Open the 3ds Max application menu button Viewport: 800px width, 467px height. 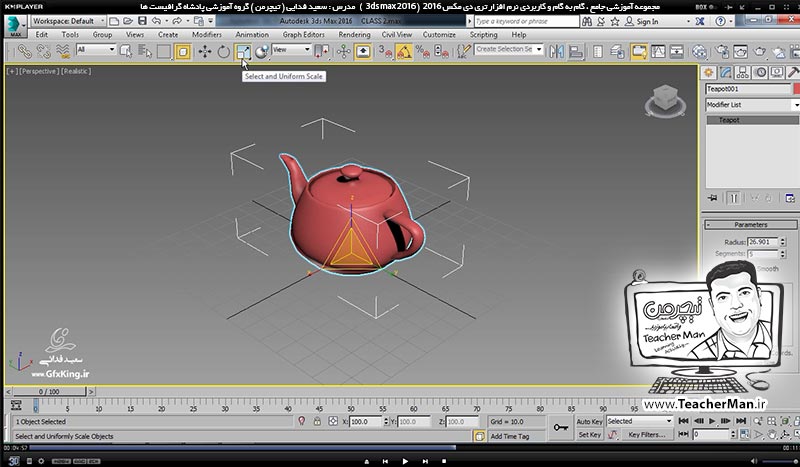pos(15,25)
